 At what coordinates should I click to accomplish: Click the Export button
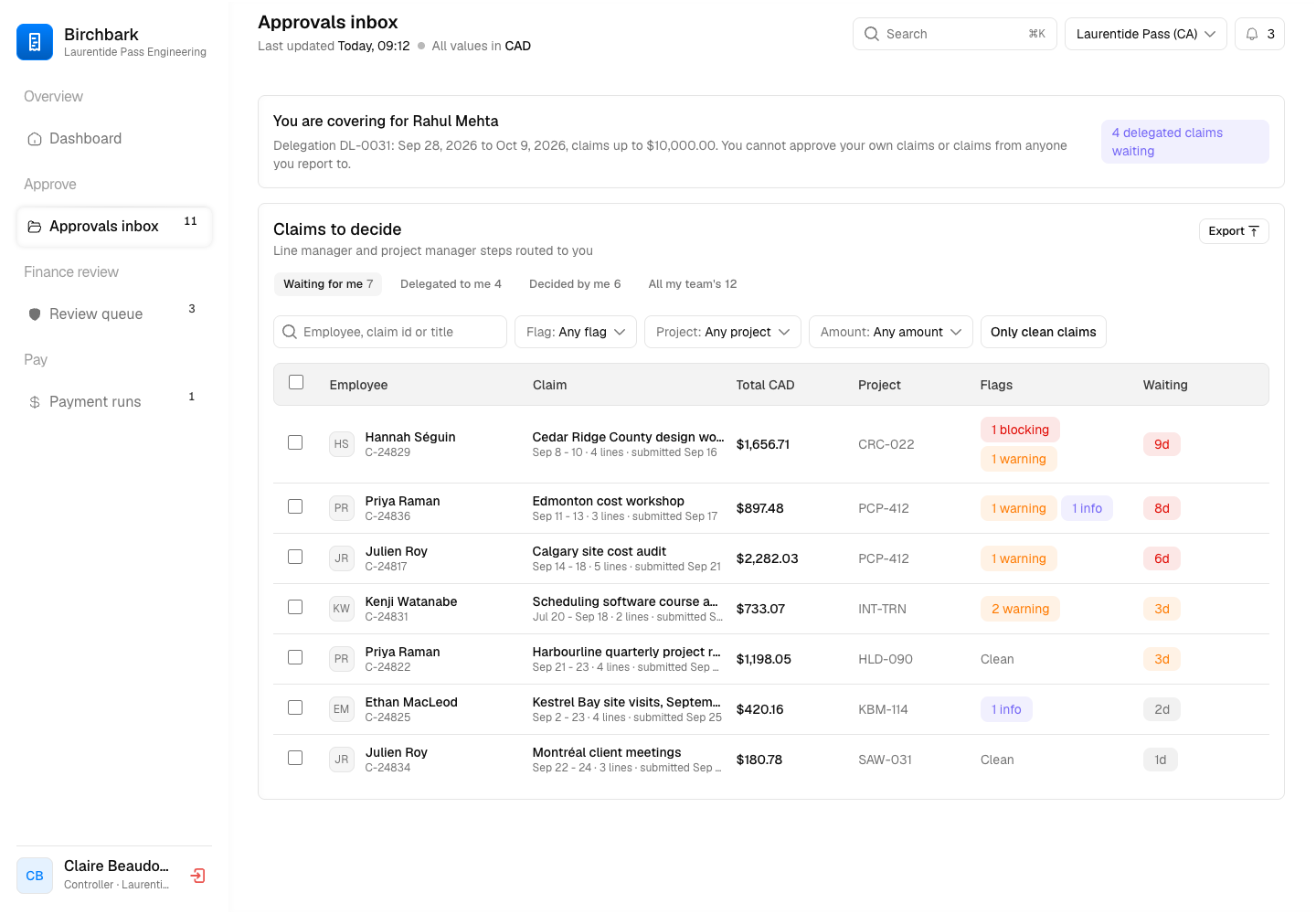(1234, 231)
